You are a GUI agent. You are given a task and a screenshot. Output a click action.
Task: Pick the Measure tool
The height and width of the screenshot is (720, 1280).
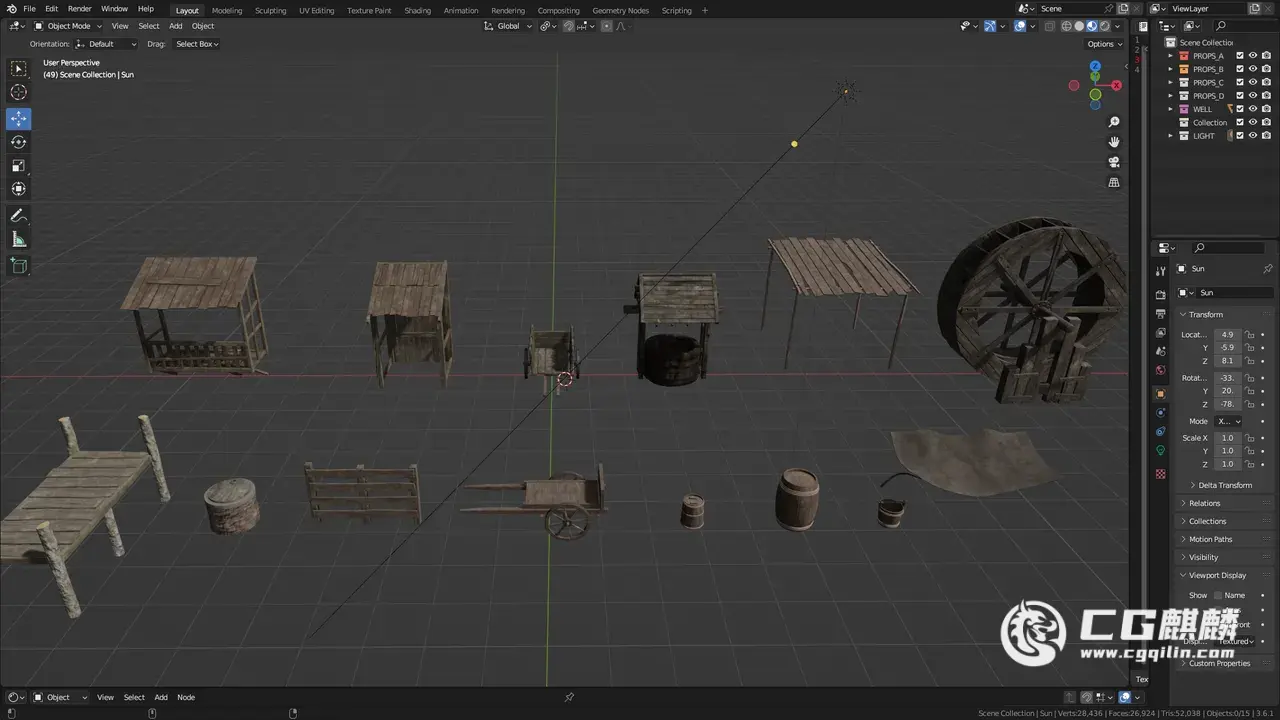pyautogui.click(x=19, y=239)
